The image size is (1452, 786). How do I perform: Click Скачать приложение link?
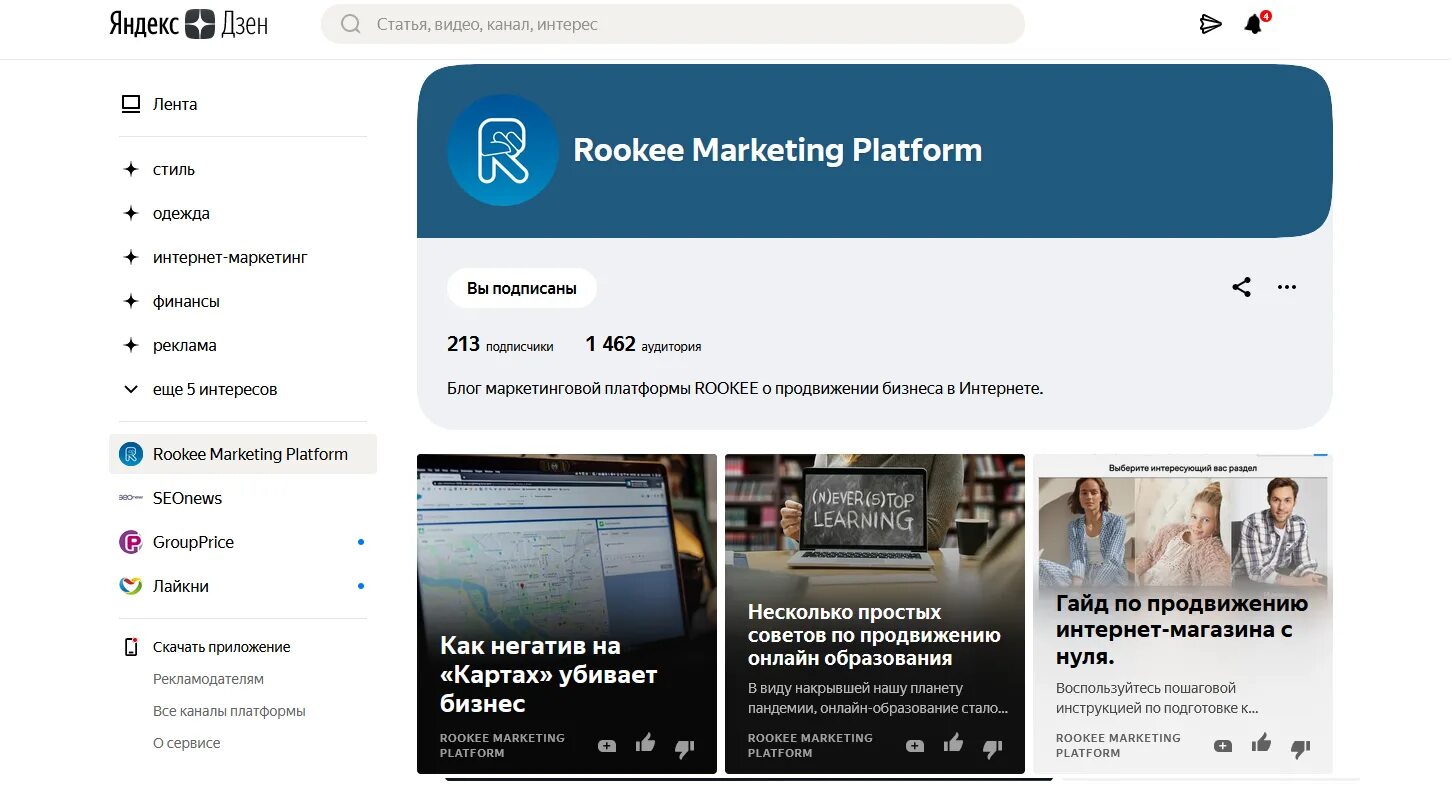(x=221, y=647)
